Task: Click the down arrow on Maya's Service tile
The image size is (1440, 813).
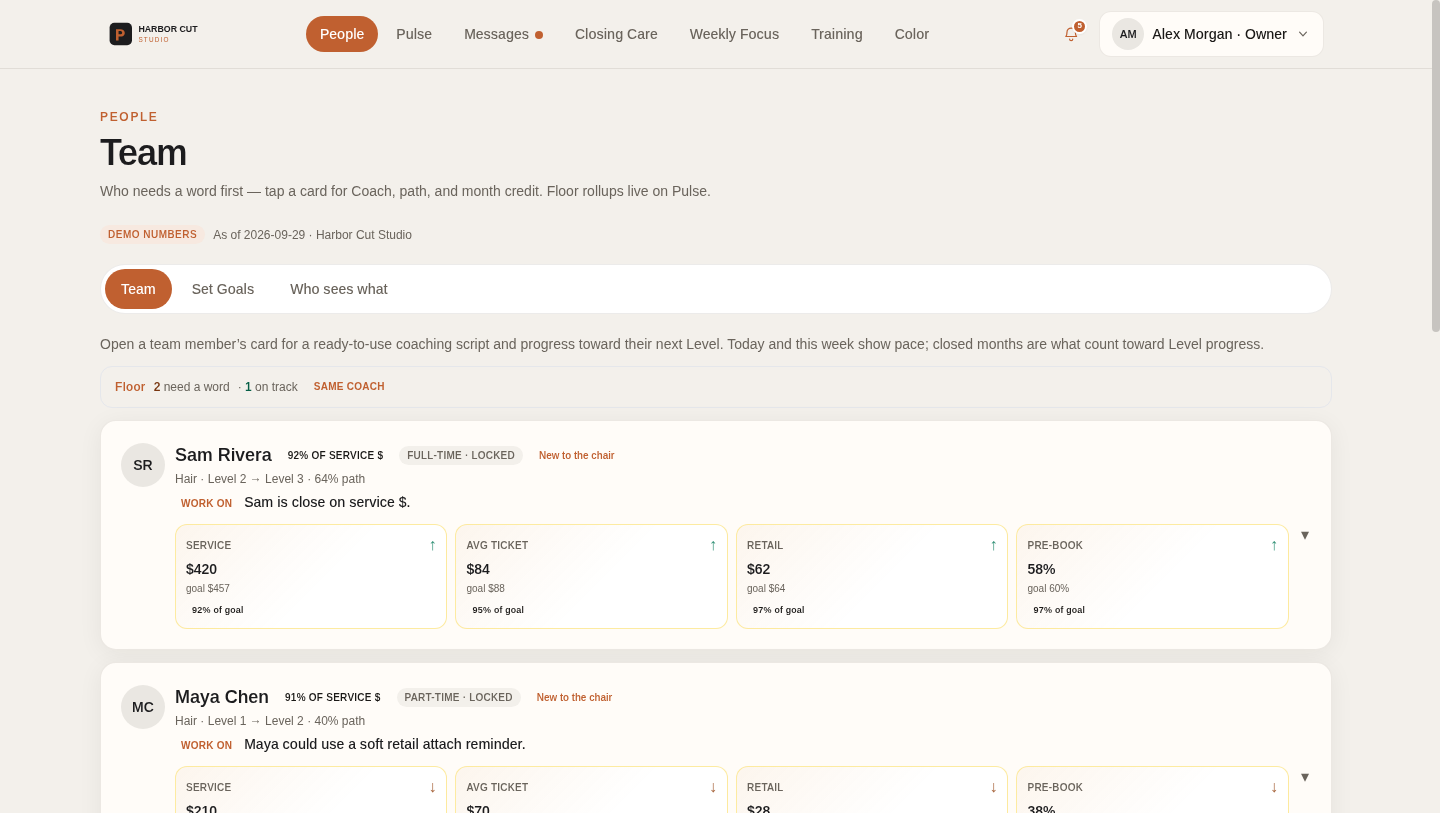Action: point(432,787)
